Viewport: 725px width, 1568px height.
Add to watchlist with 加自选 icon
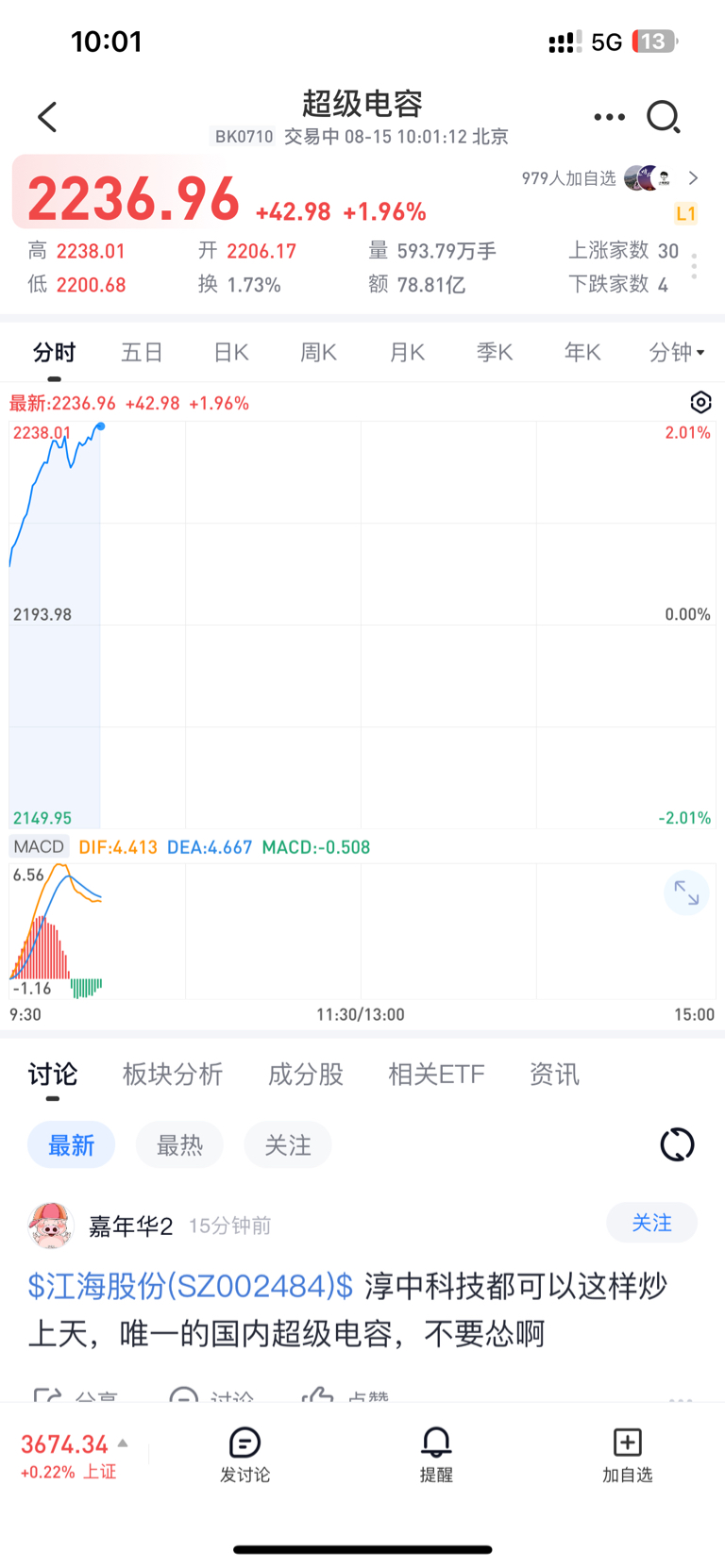click(628, 1443)
